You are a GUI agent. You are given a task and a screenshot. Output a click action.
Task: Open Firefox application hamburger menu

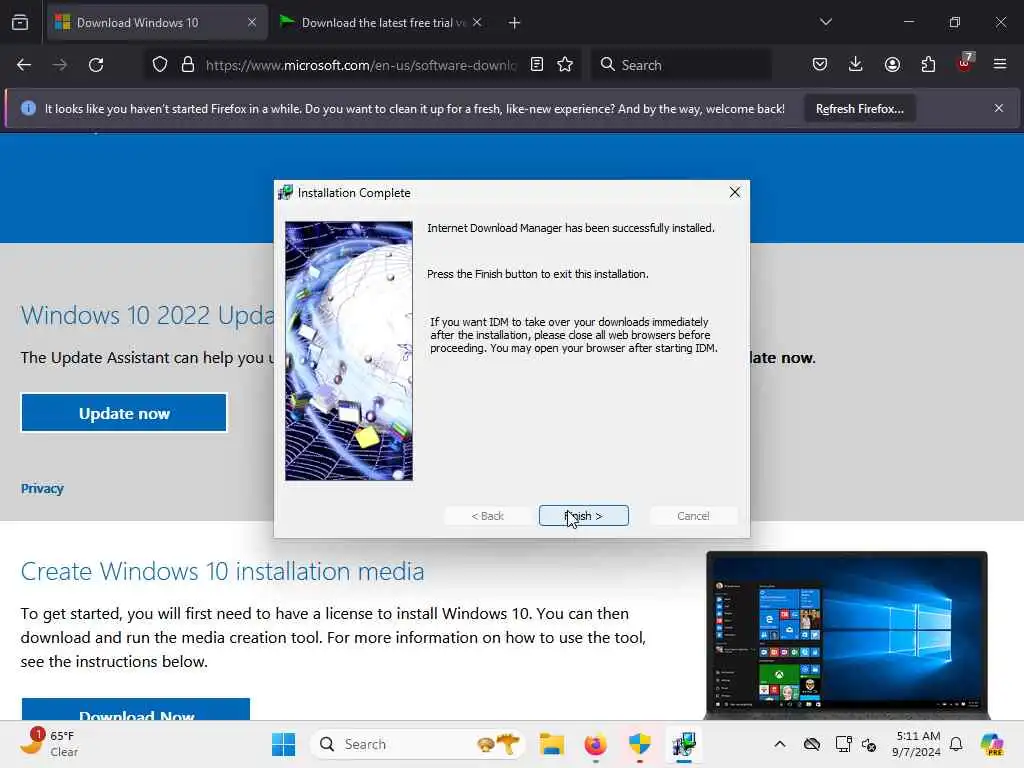[1000, 64]
